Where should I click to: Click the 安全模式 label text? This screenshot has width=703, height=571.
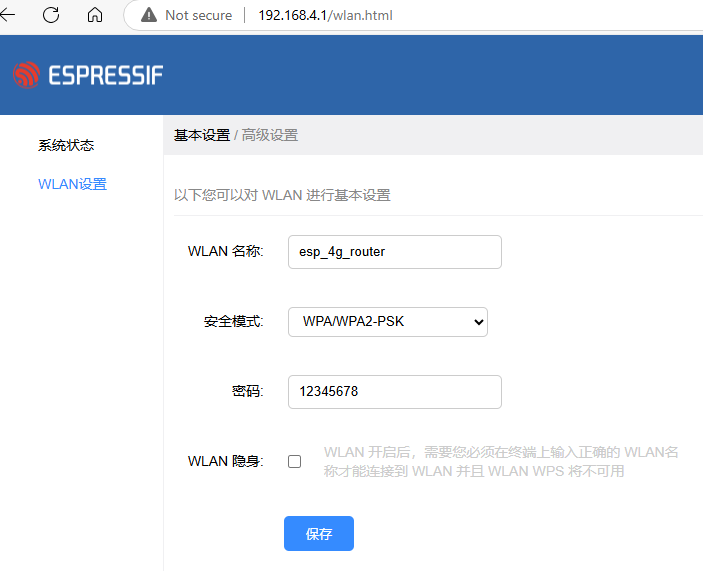point(233,322)
